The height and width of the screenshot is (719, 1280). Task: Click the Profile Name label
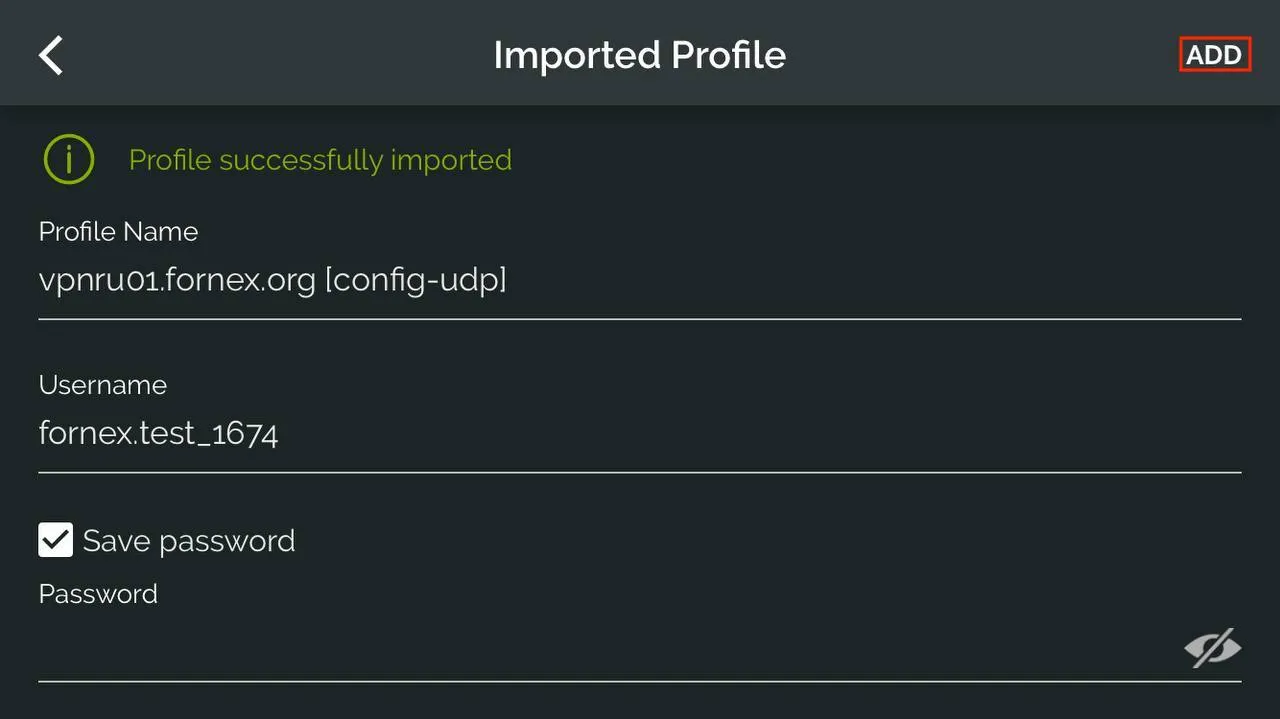(x=118, y=232)
